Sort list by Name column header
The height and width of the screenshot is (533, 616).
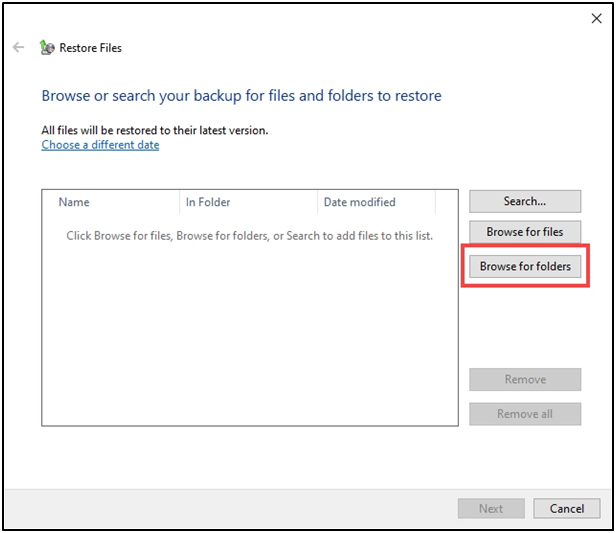111,202
